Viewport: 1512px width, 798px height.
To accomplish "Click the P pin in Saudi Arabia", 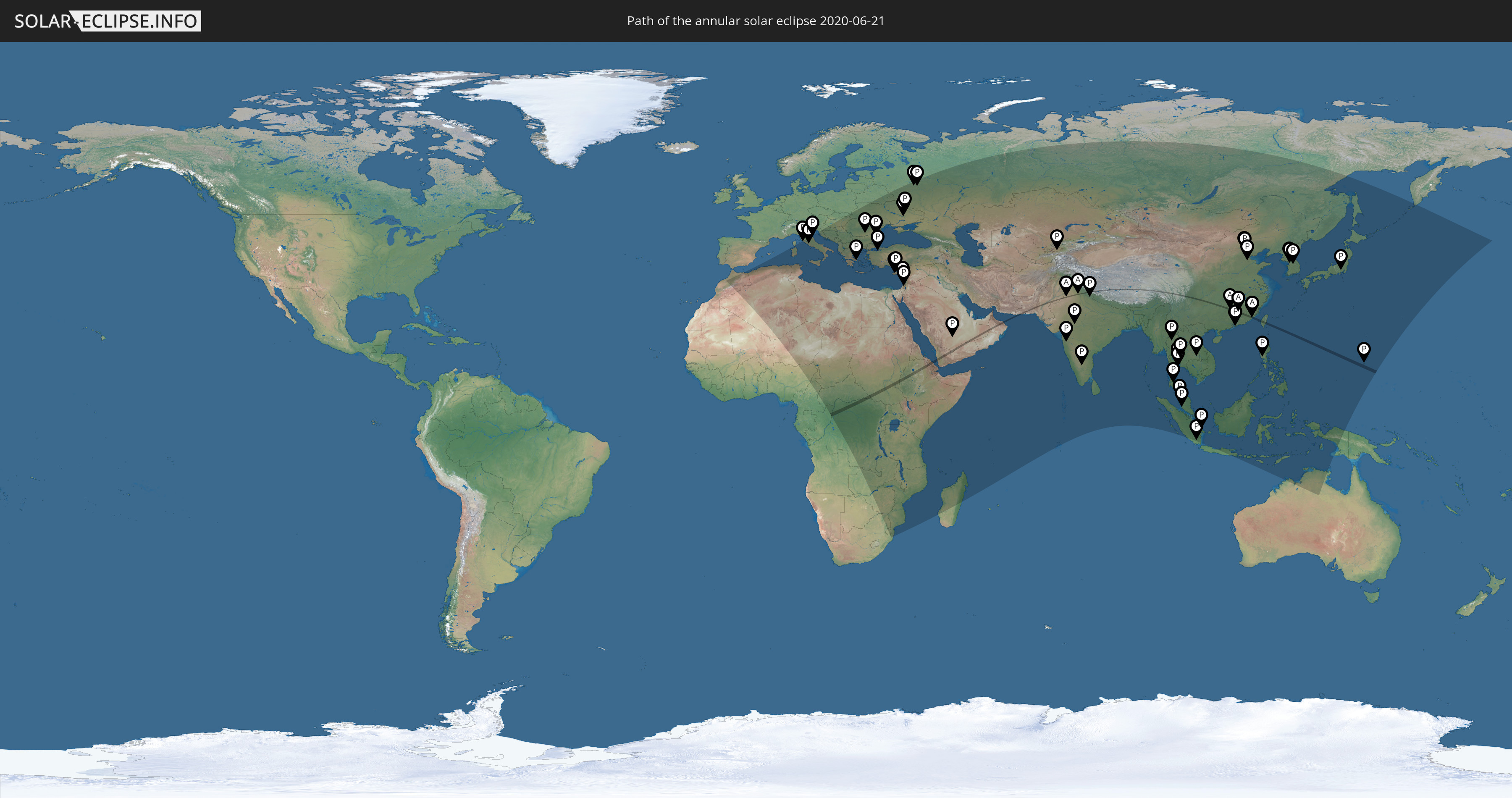I will coord(952,326).
